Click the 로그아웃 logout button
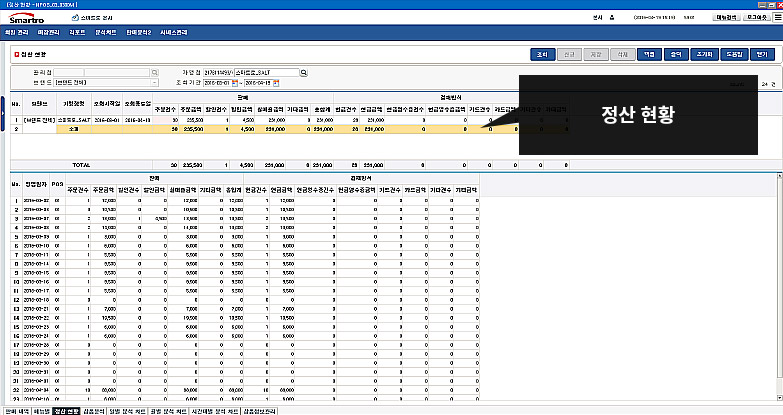Viewport: 783px width, 415px height. point(757,17)
